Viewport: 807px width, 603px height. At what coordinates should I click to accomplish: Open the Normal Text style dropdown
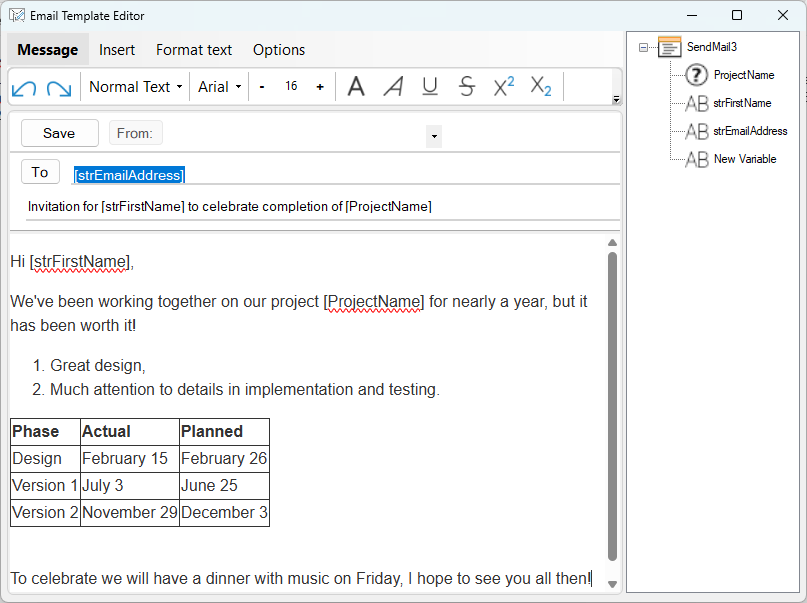pos(135,87)
